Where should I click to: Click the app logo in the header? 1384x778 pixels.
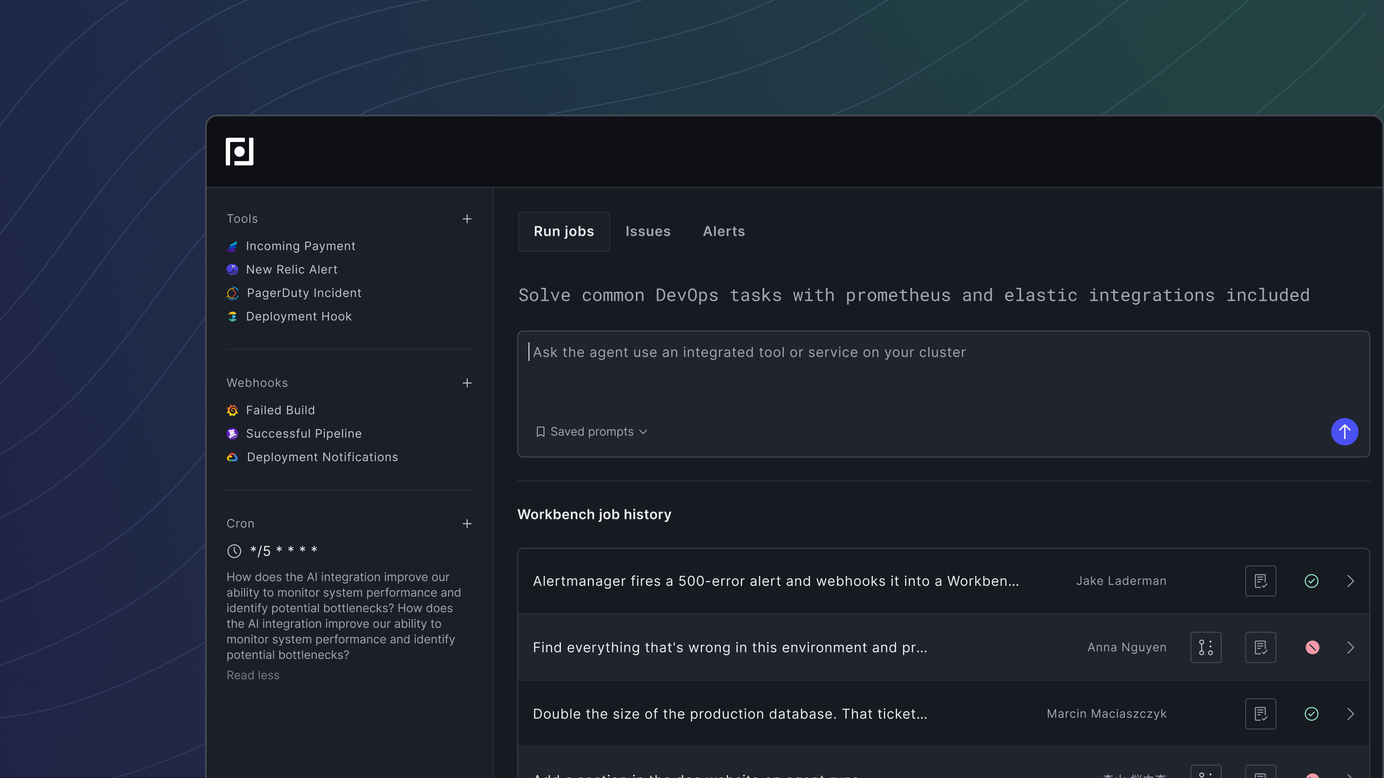[240, 152]
